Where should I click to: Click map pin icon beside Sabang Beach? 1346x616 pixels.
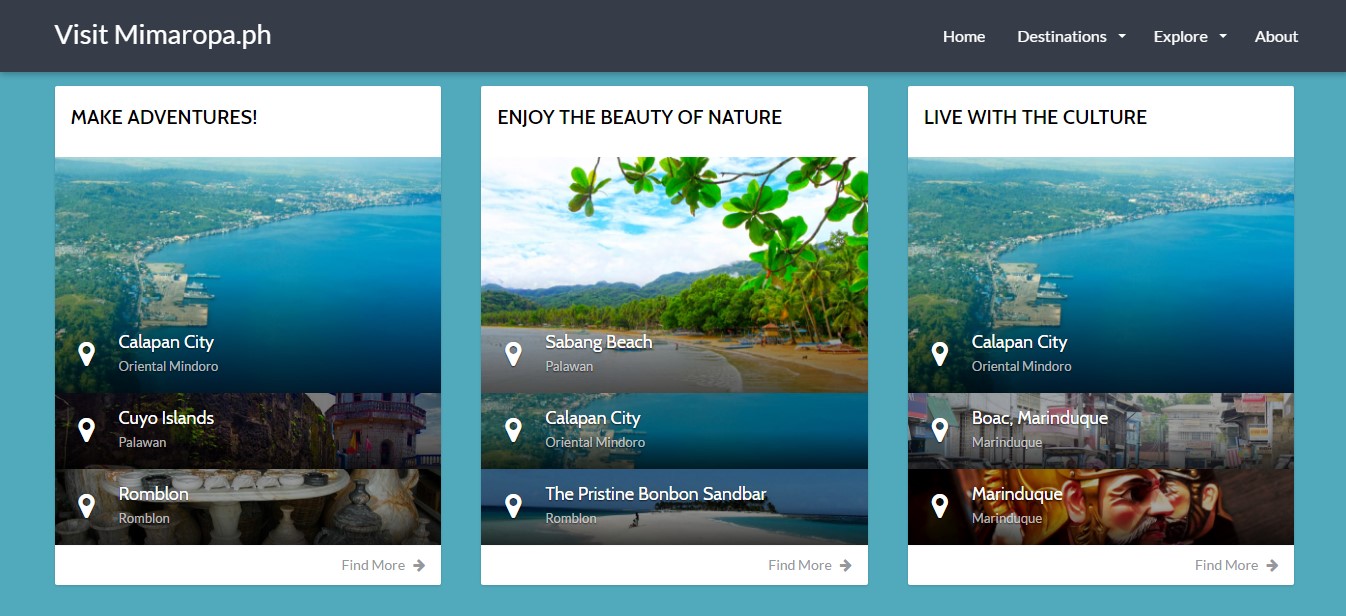513,354
